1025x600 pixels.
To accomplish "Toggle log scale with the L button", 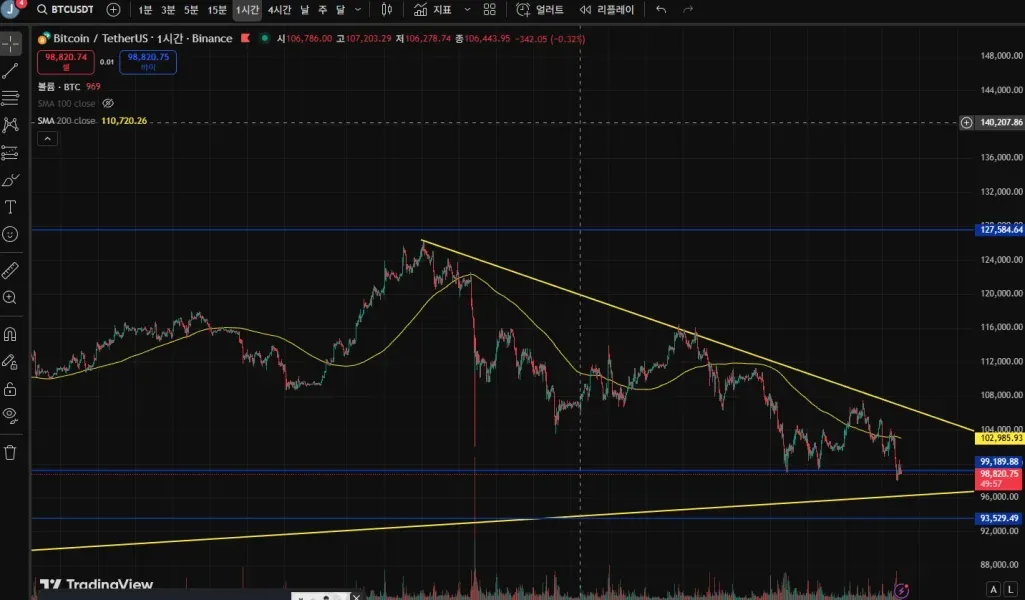I will tap(1010, 590).
